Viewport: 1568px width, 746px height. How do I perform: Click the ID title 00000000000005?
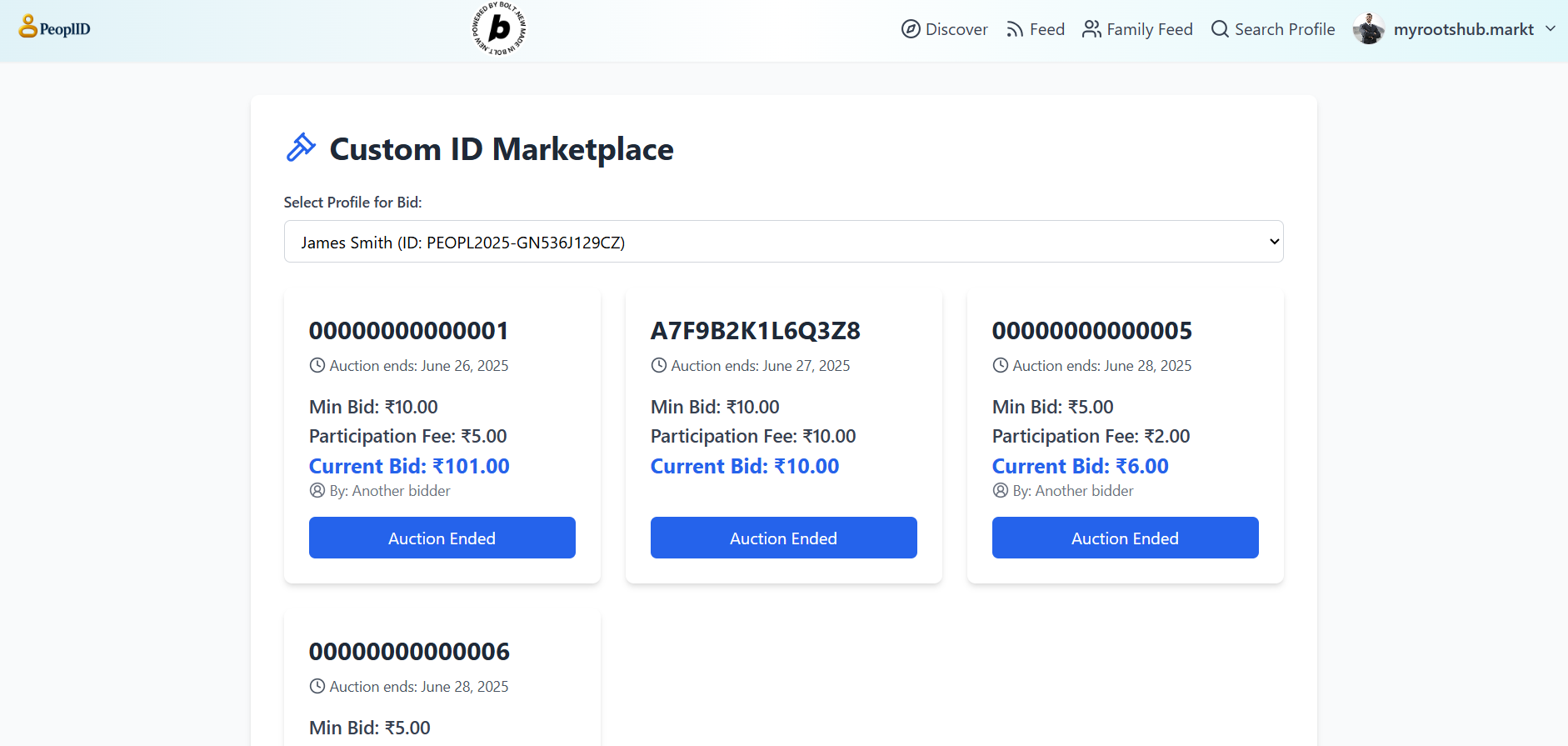[1092, 331]
